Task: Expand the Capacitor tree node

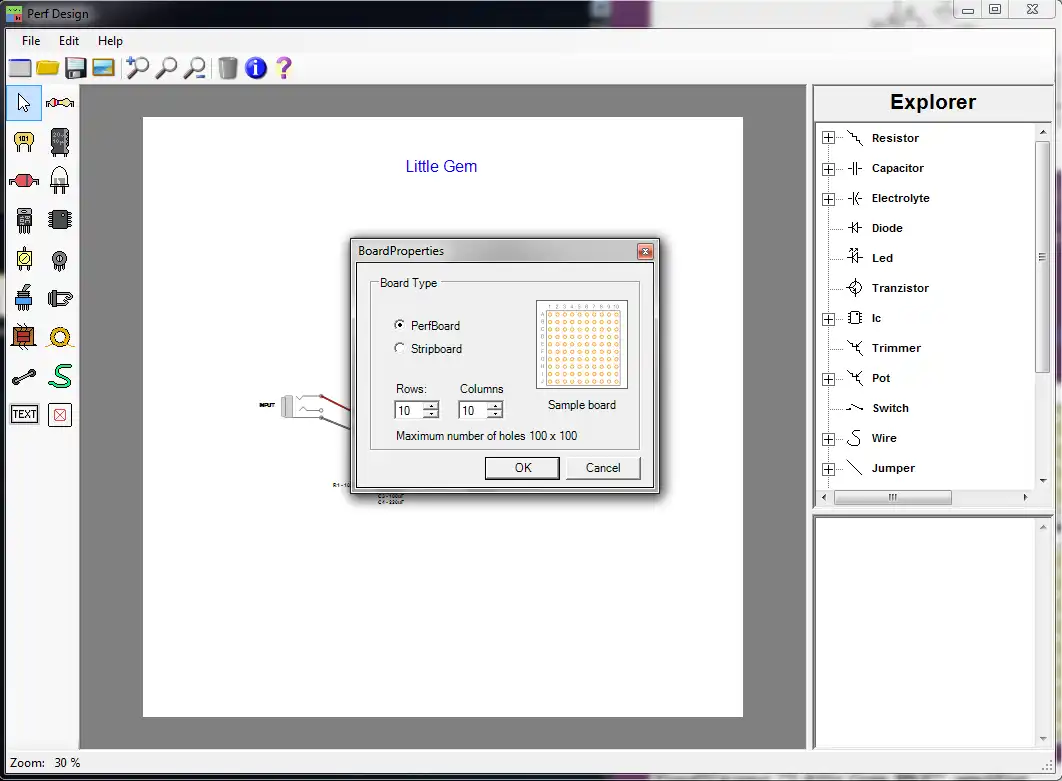Action: (828, 169)
